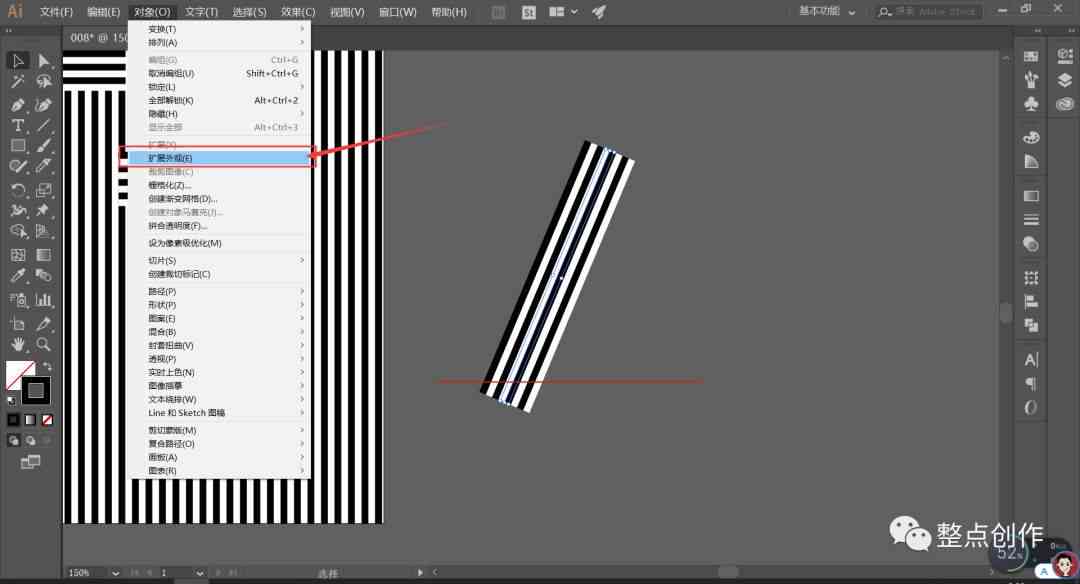This screenshot has width=1080, height=584.
Task: Select the Type (T) tool
Action: coord(18,125)
